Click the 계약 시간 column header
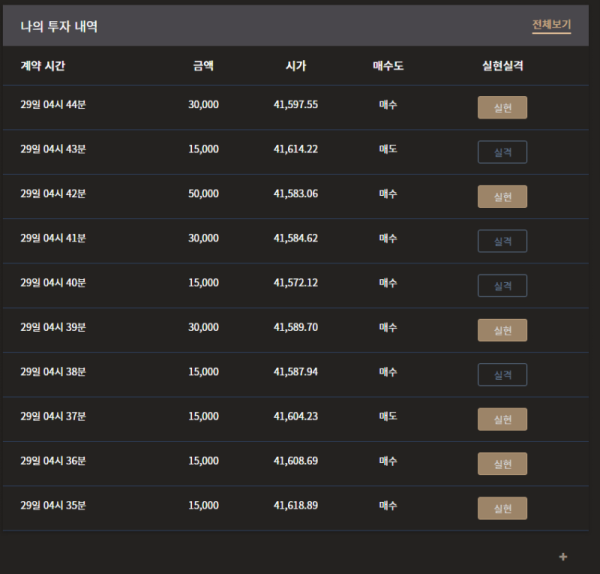This screenshot has height=574, width=600. coord(43,66)
